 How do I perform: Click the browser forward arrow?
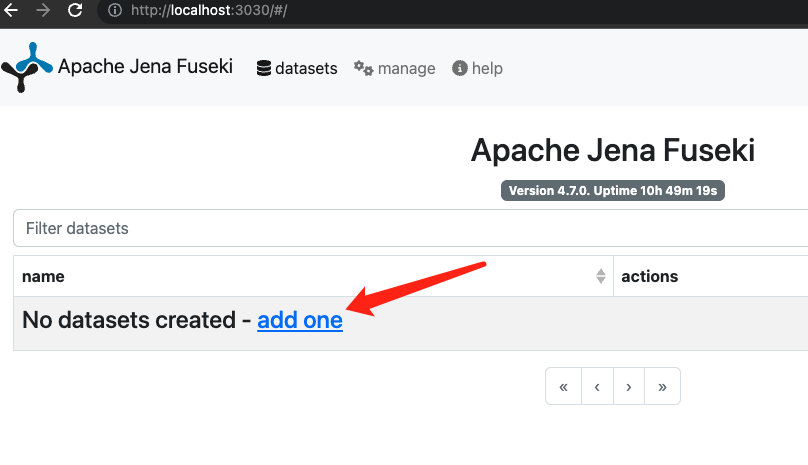[42, 12]
